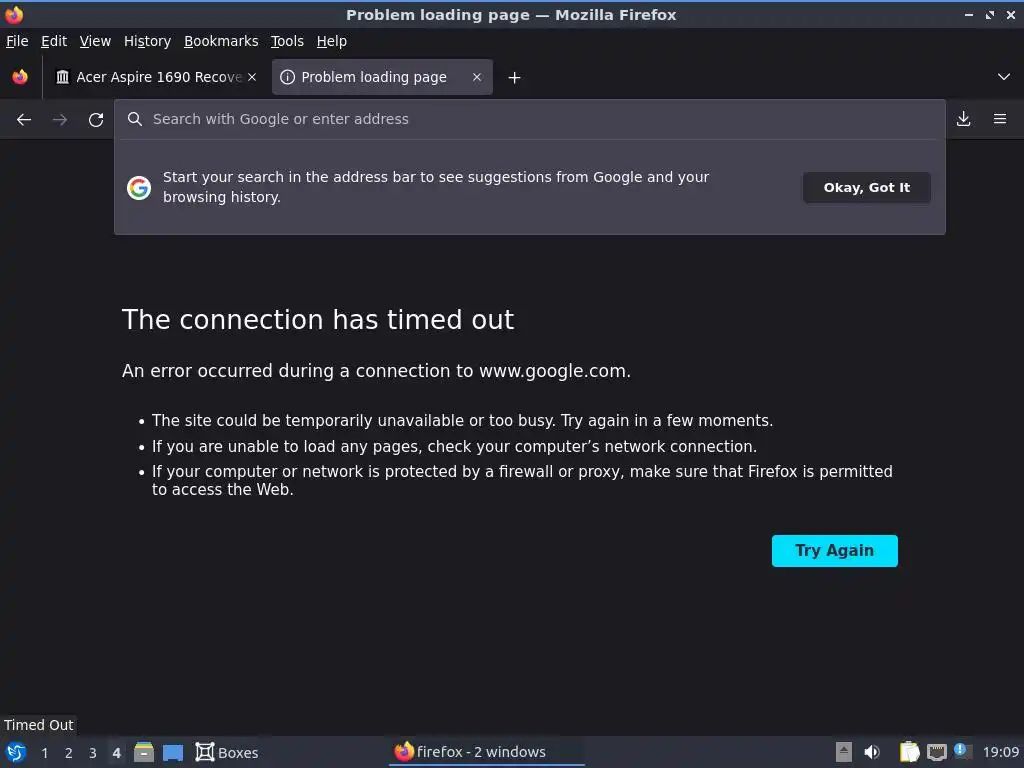
Task: Go back one page
Action: 24,120
